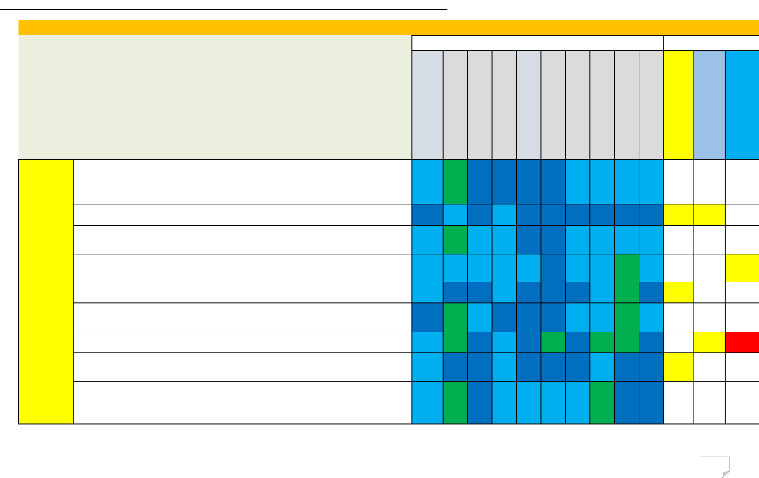
Task: Select the last gray header before the yellow header
Action: [651, 104]
